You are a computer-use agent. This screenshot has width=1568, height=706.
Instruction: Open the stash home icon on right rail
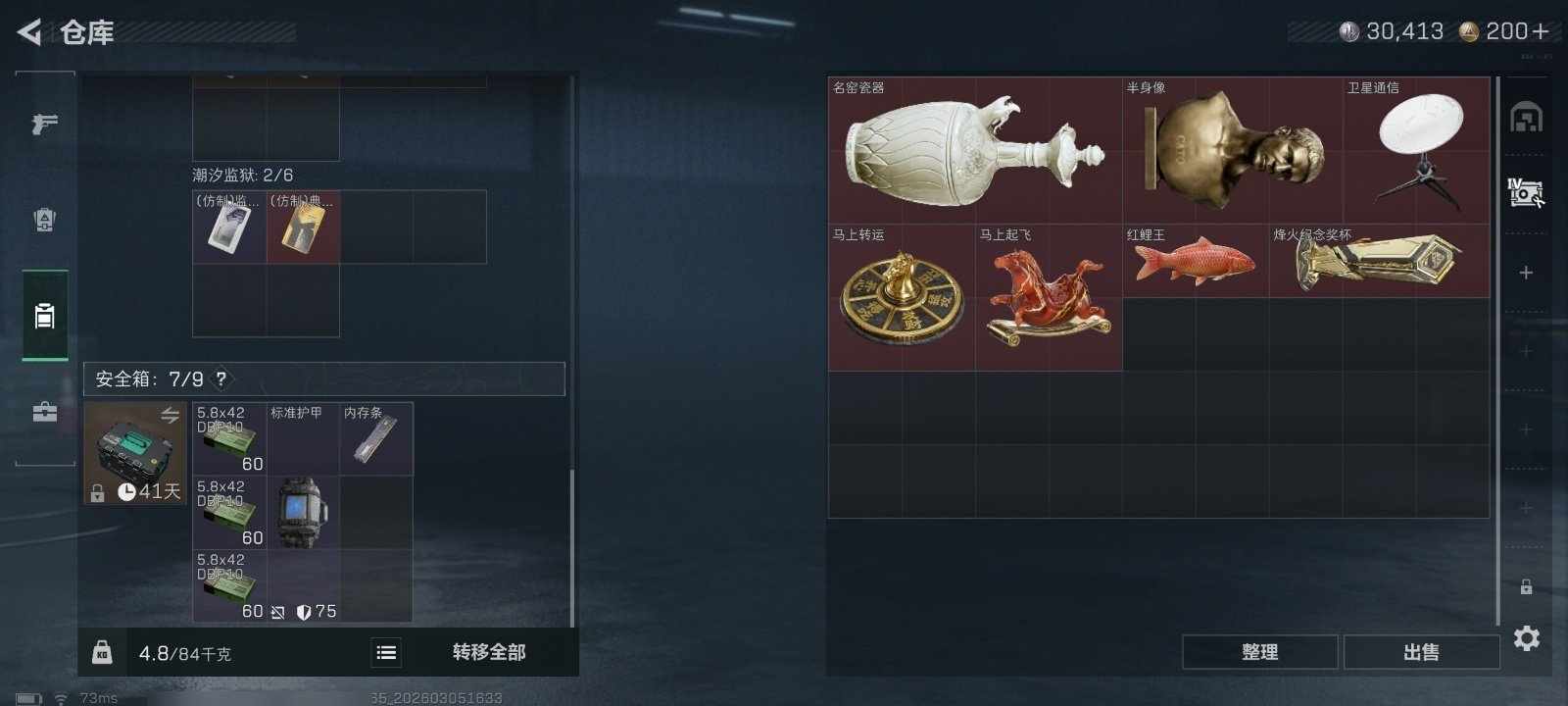click(x=1526, y=118)
